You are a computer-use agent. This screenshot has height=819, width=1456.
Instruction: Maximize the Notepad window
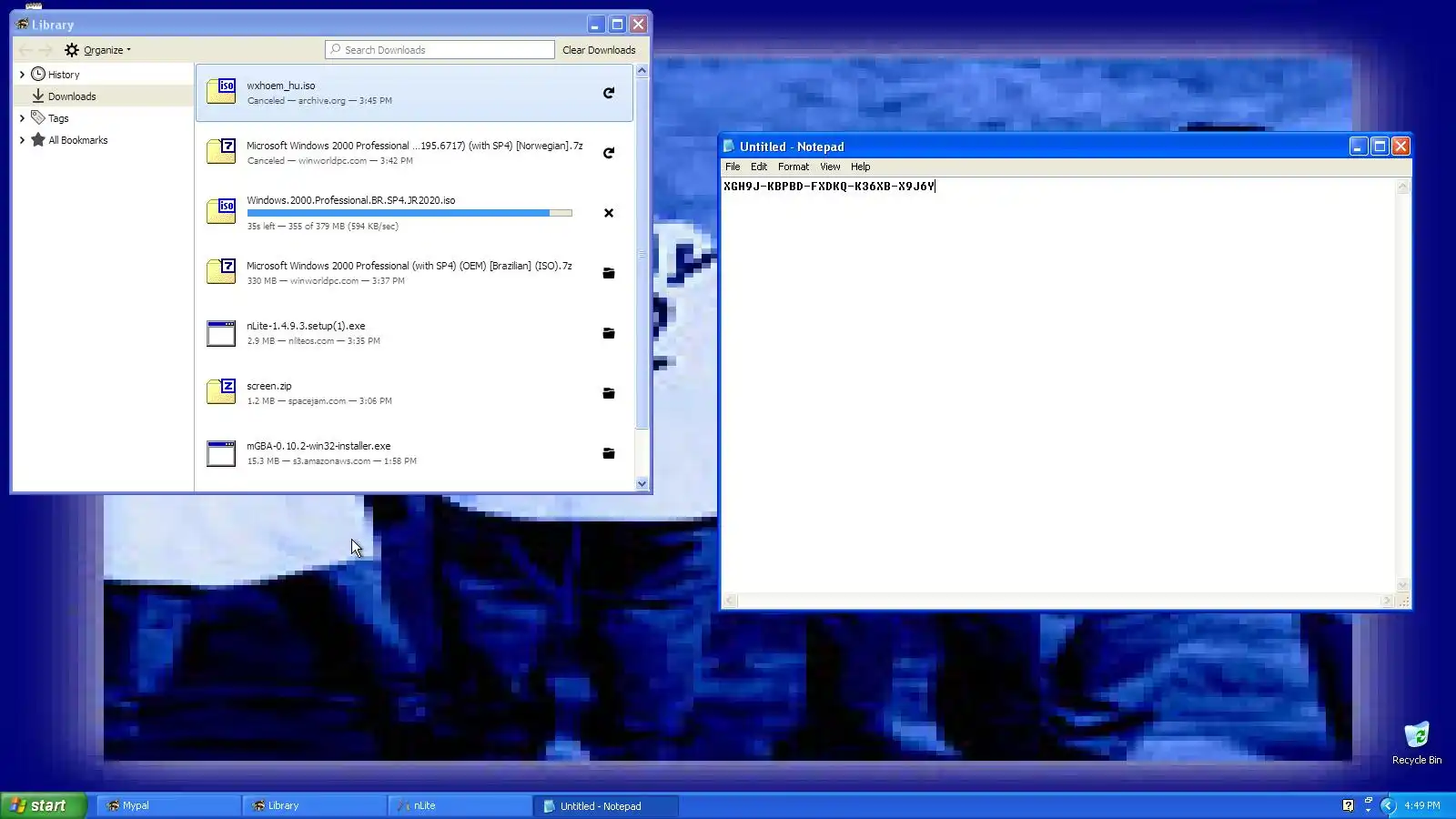pyautogui.click(x=1380, y=147)
